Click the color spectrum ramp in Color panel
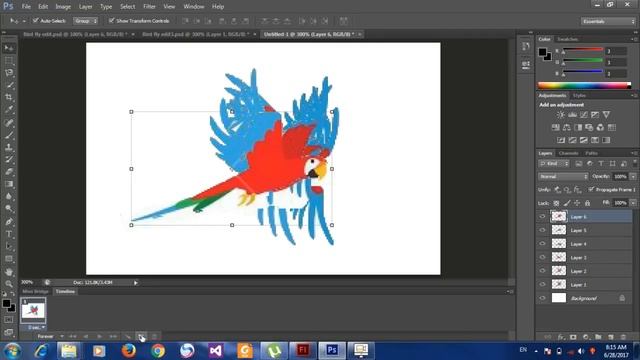Screen dimensions: 640x360 click(x=584, y=85)
